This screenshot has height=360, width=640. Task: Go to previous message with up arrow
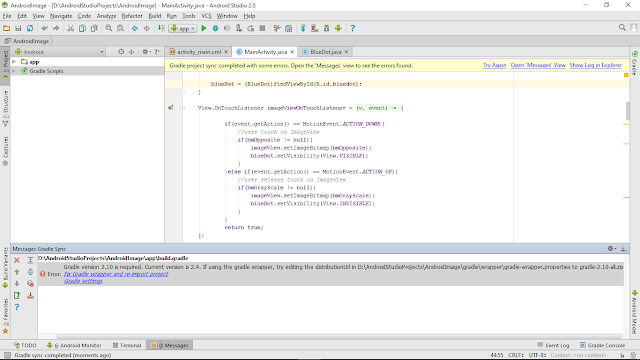17,271
